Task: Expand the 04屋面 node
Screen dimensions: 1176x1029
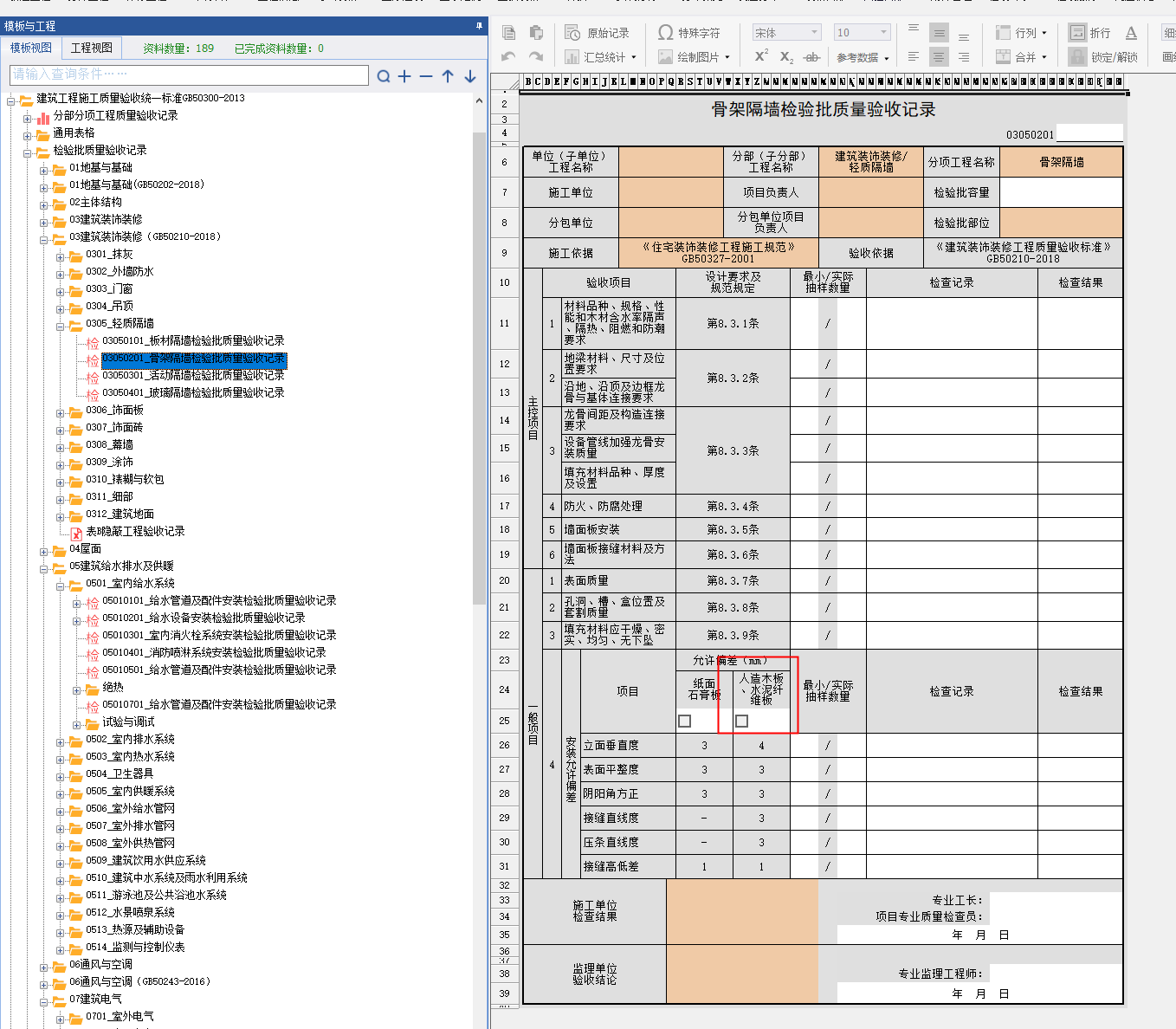Action: pyautogui.click(x=43, y=551)
